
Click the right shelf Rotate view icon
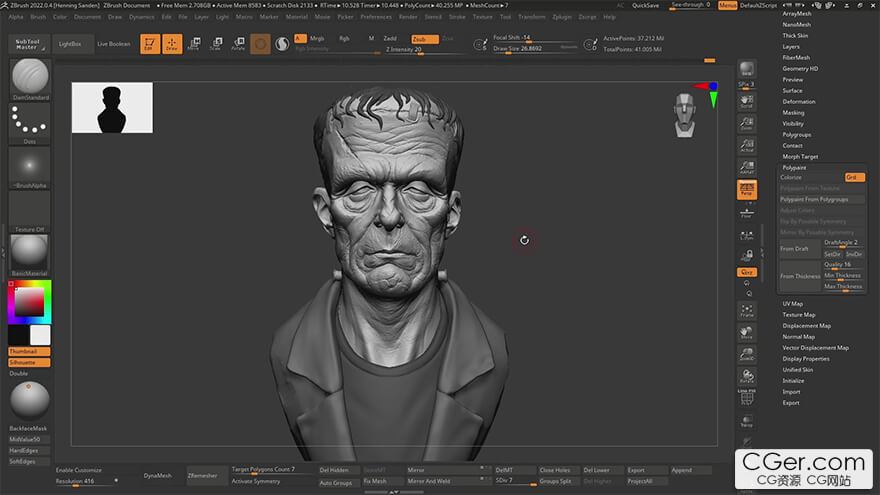point(746,377)
